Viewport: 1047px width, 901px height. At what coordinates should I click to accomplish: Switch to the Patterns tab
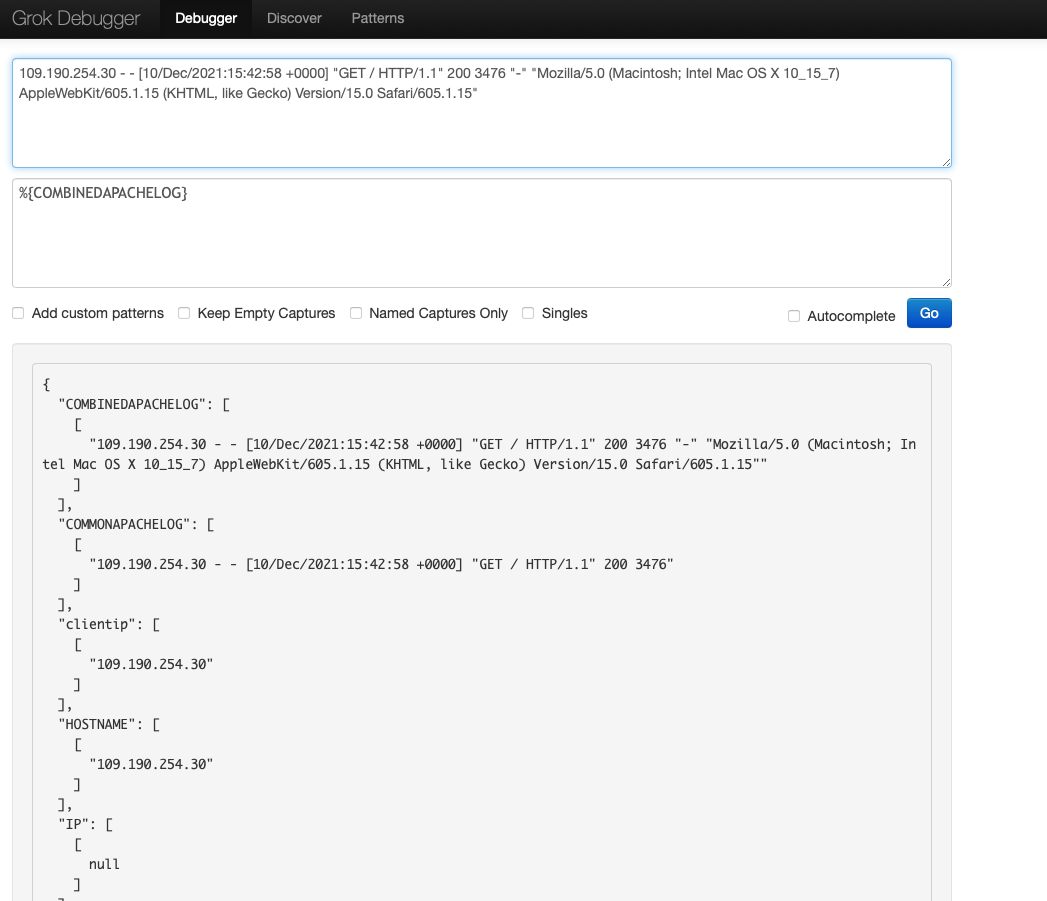pyautogui.click(x=377, y=18)
